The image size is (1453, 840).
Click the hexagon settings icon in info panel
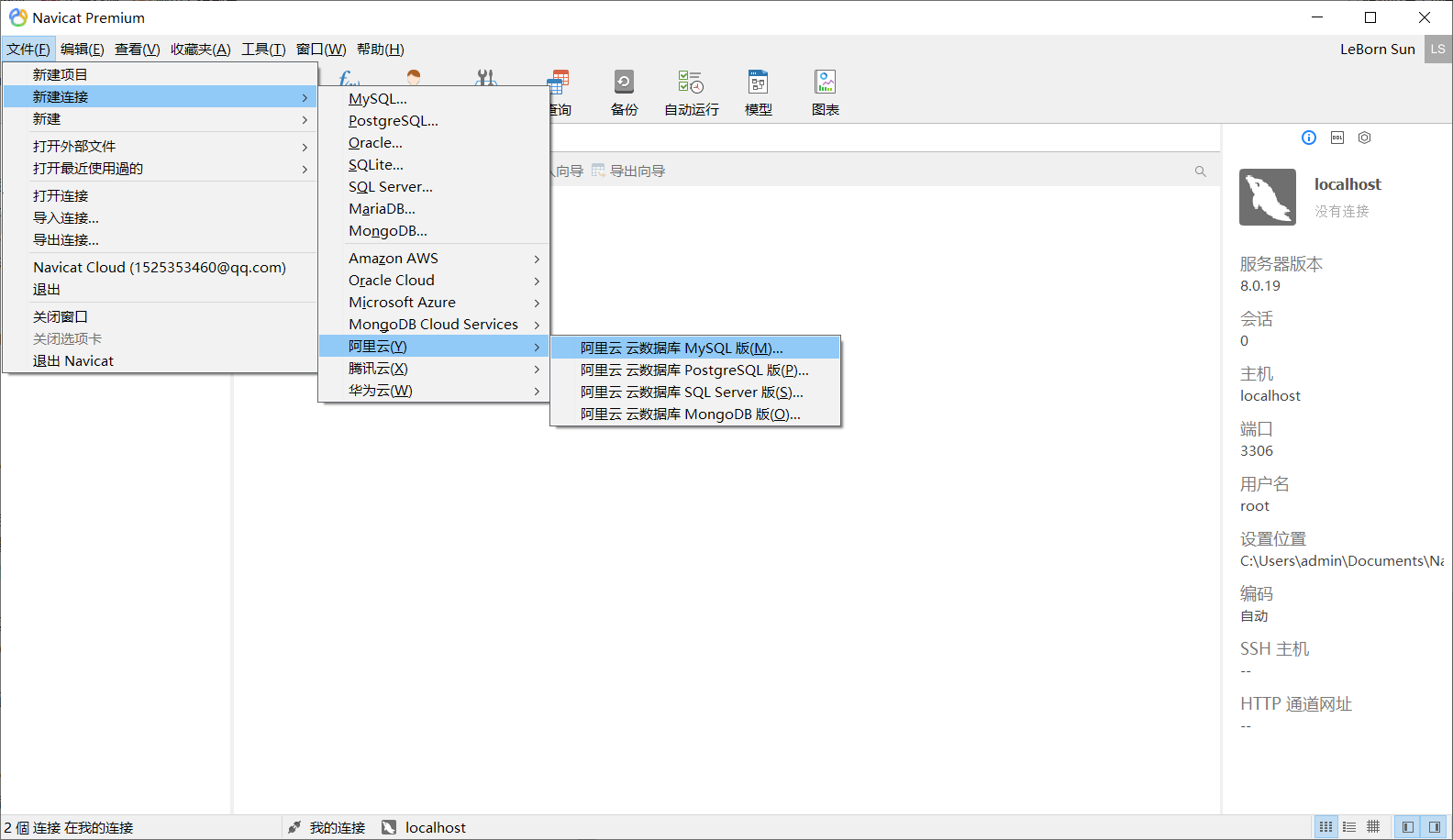tap(1365, 138)
